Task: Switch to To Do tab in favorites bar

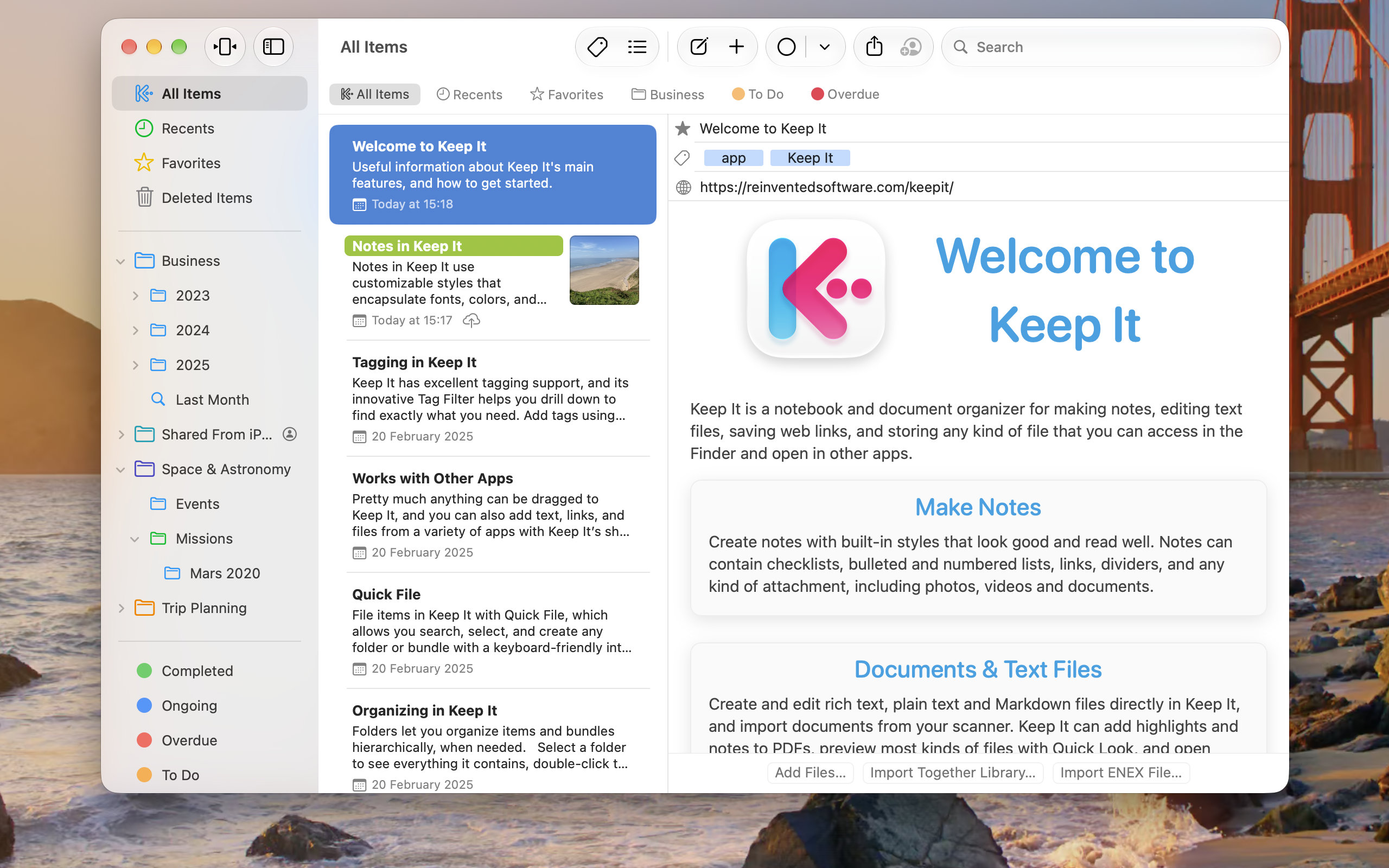Action: click(x=757, y=94)
